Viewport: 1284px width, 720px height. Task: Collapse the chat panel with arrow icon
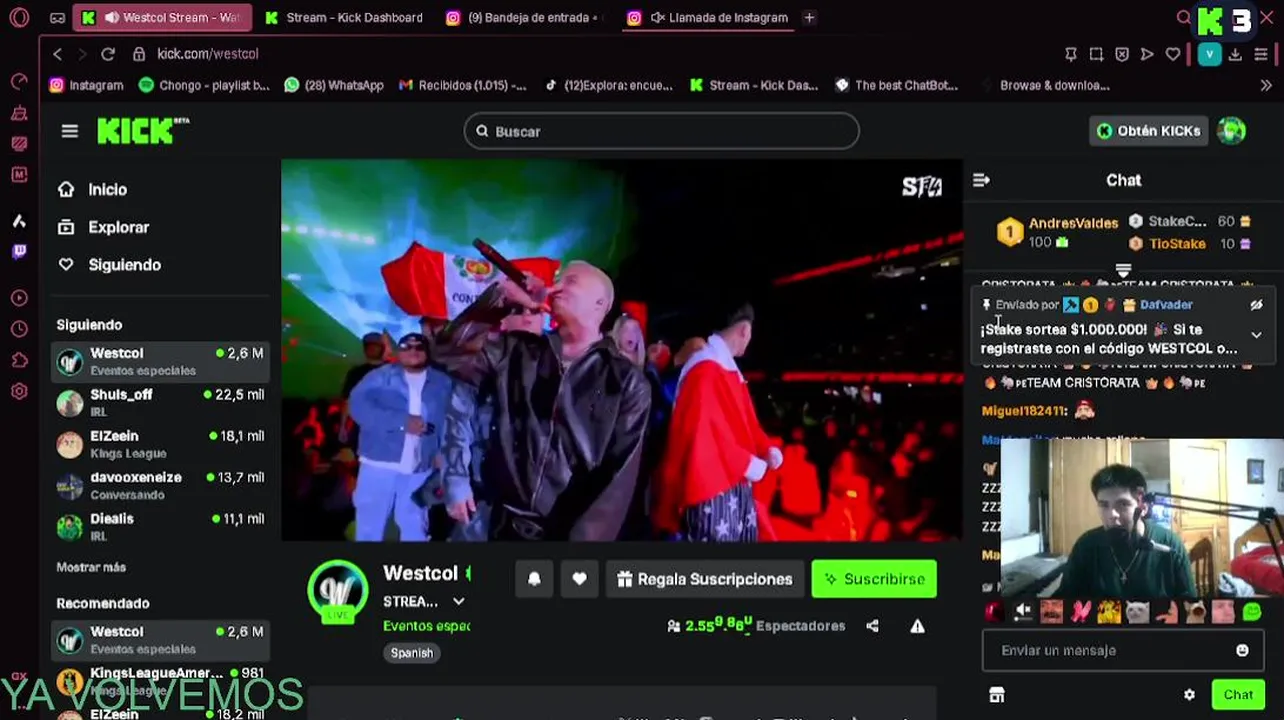click(981, 180)
